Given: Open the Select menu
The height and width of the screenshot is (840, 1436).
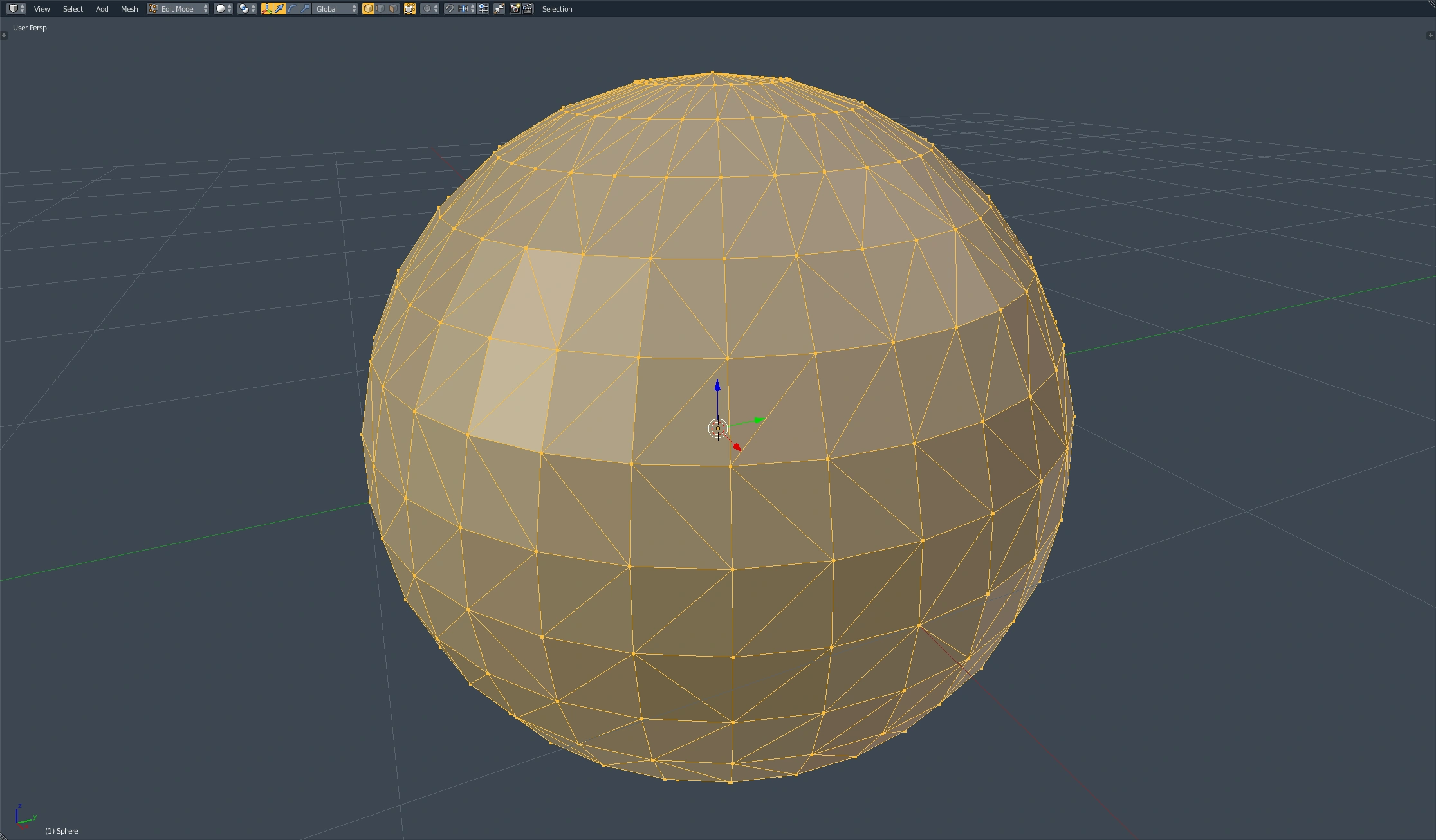Looking at the screenshot, I should click(x=73, y=9).
